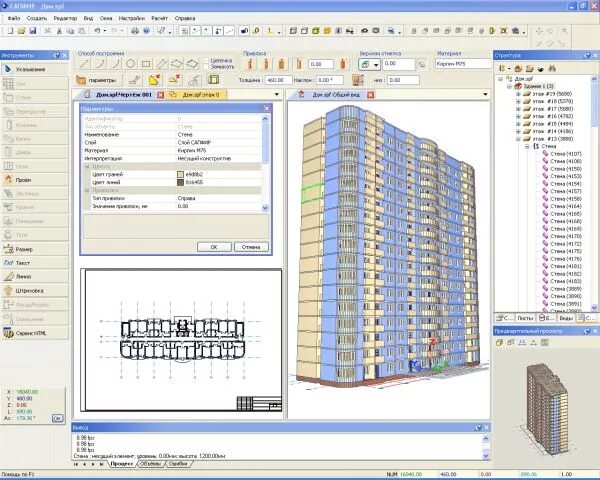Image resolution: width=600 pixels, height=480 pixels.
Task: Switch to the Объекты output tab
Action: pos(151,464)
